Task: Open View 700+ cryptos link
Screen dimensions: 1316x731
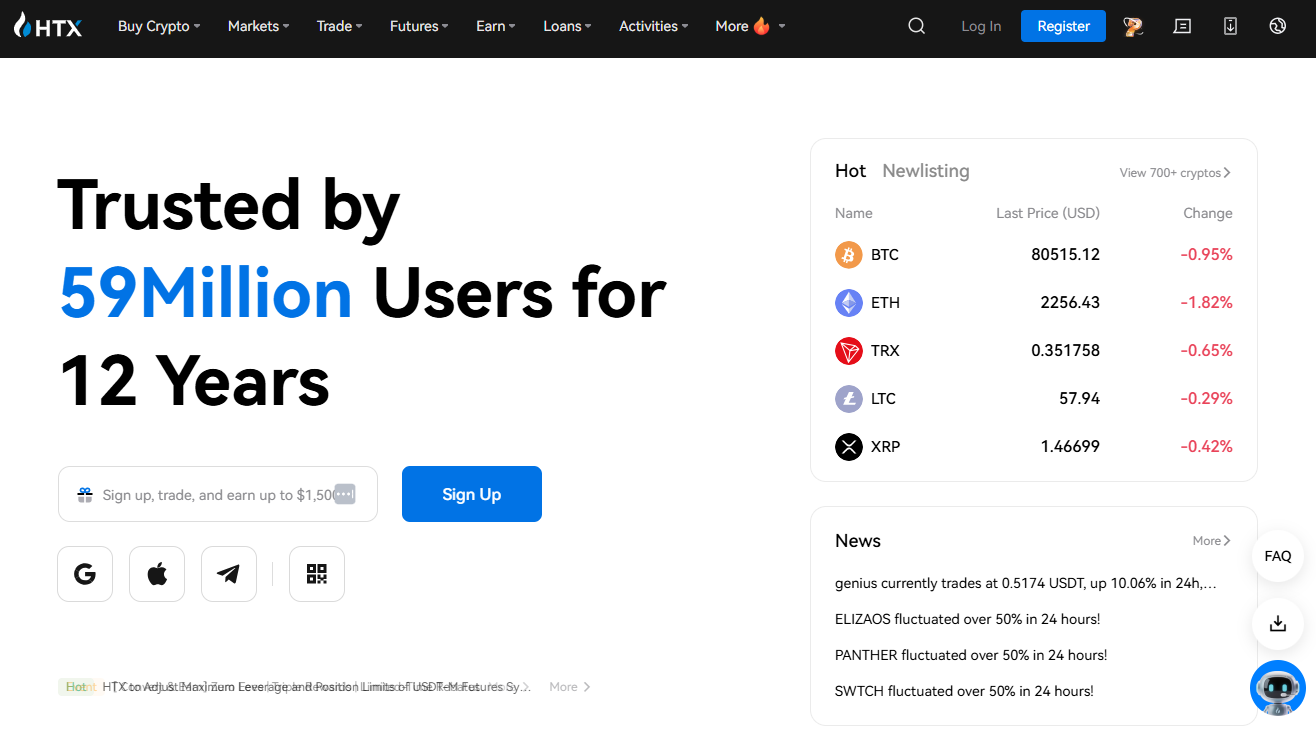Action: tap(1175, 173)
